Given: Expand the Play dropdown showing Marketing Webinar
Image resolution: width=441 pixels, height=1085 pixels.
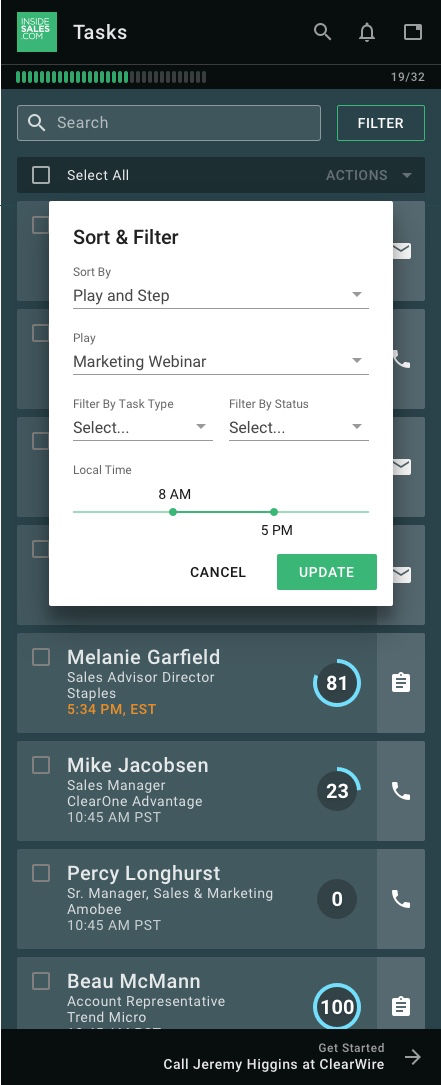Looking at the screenshot, I should tap(221, 361).
